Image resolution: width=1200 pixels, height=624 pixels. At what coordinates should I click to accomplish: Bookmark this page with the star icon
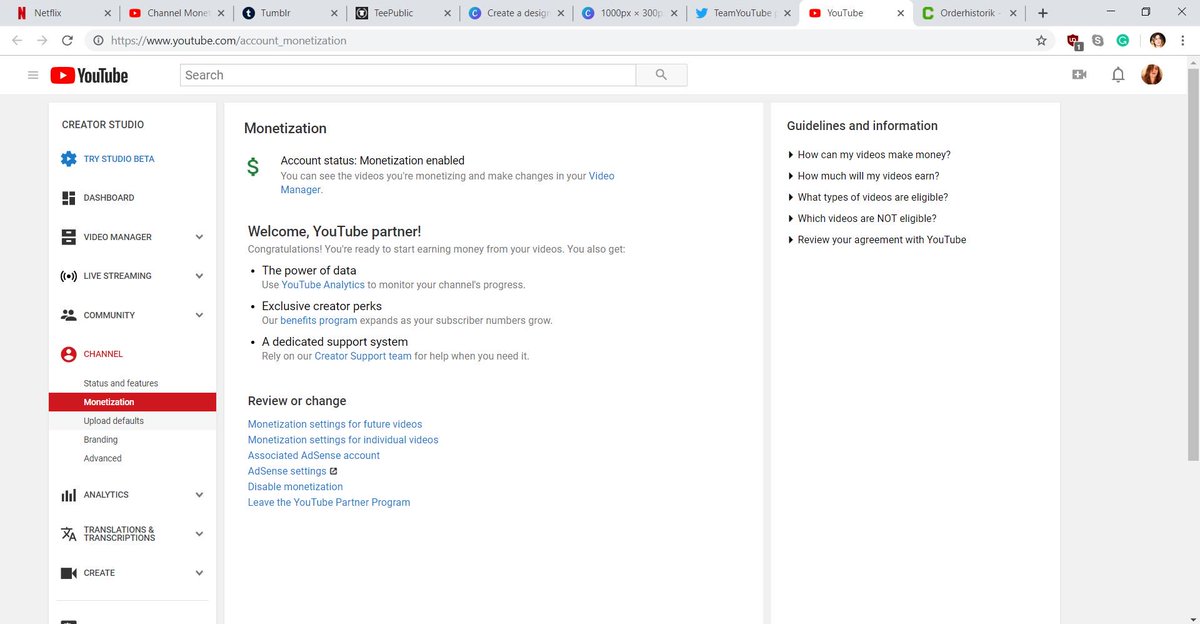(x=1041, y=41)
